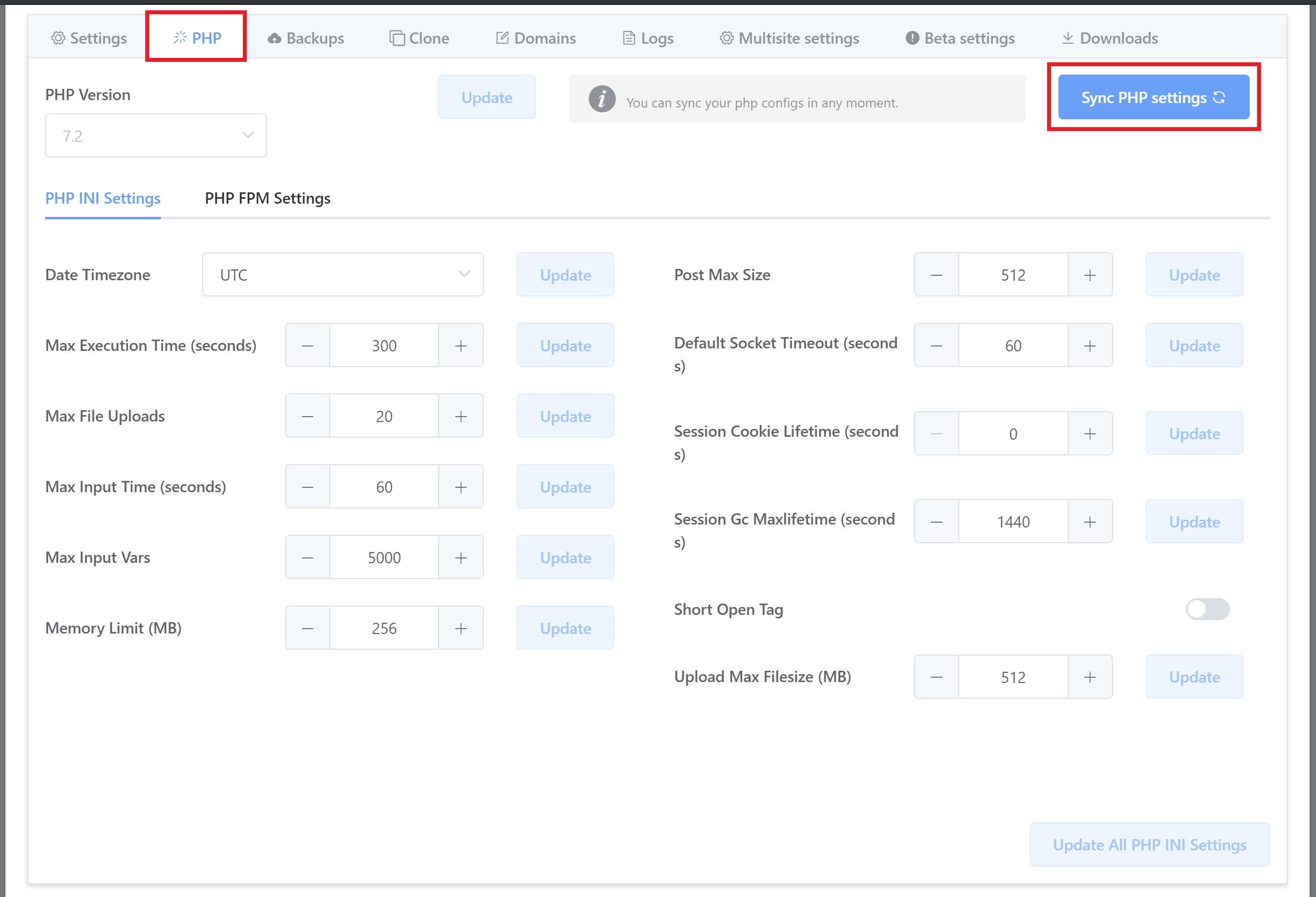Viewport: 1316px width, 897px height.
Task: Increase Post Max Size value
Action: 1090,275
